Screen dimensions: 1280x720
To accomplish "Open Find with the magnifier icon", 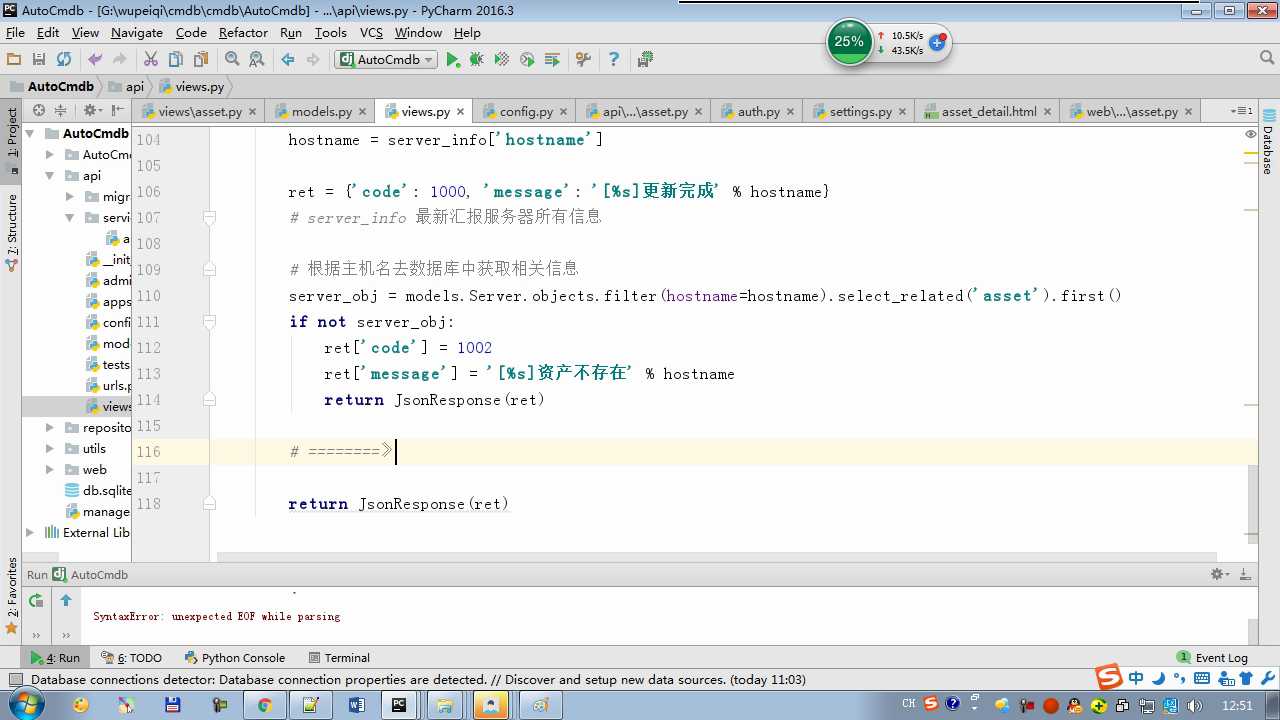I will click(x=232, y=59).
